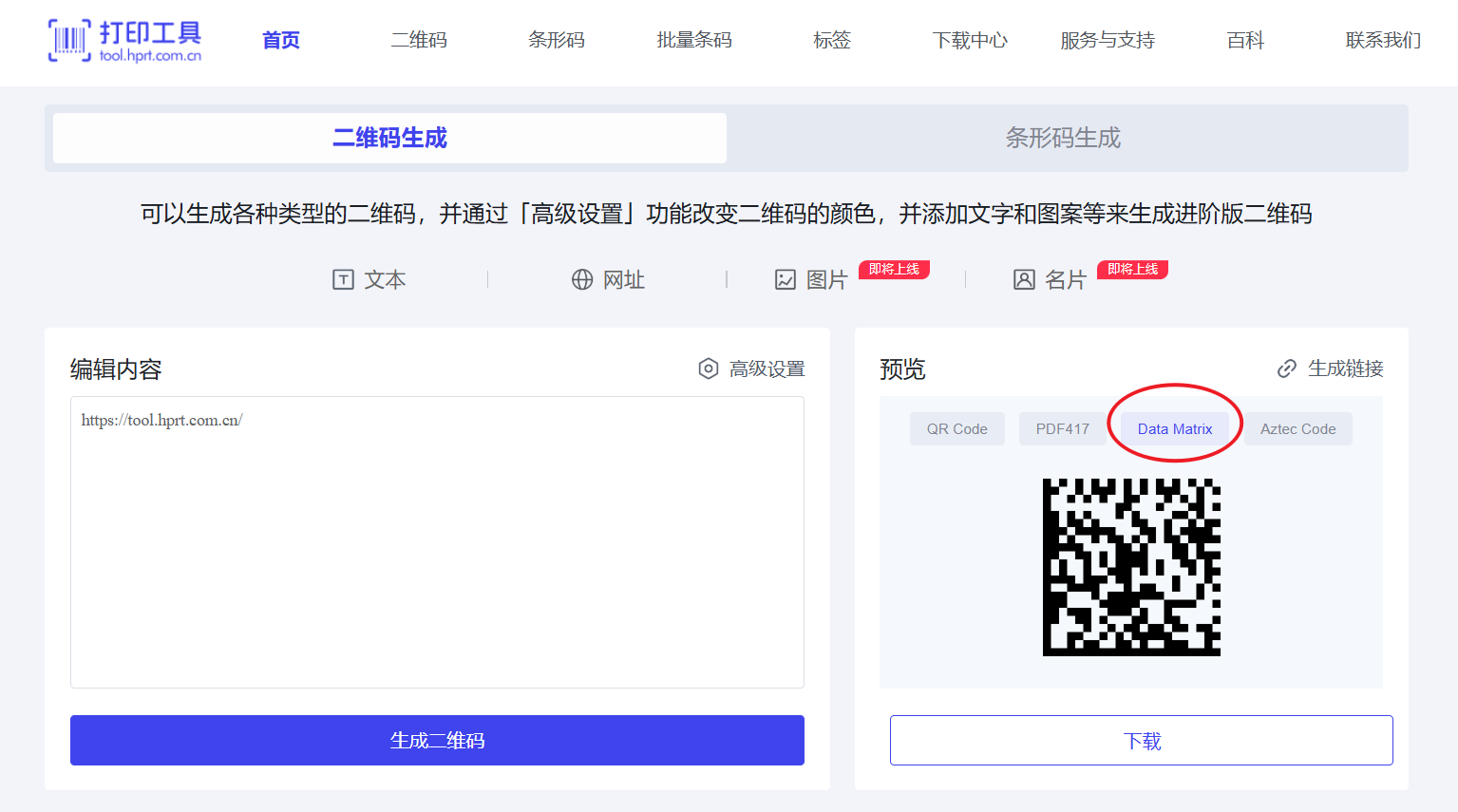
Task: Select the 文本 text type icon
Action: pyautogui.click(x=343, y=279)
